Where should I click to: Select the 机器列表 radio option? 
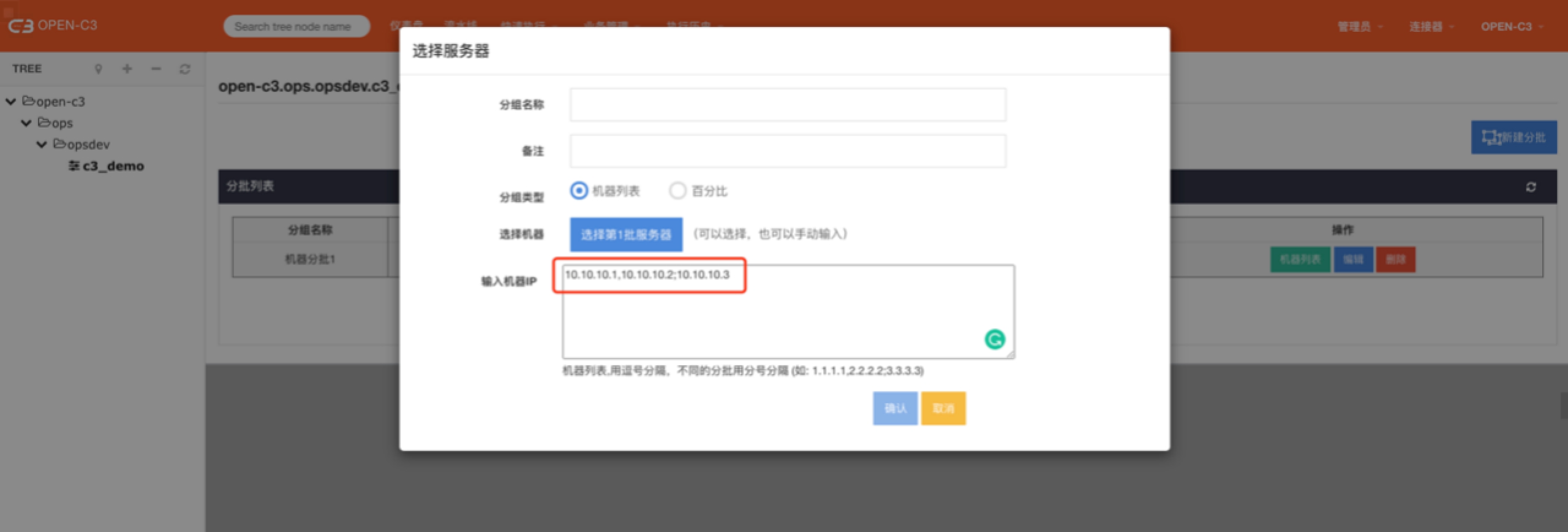point(579,191)
